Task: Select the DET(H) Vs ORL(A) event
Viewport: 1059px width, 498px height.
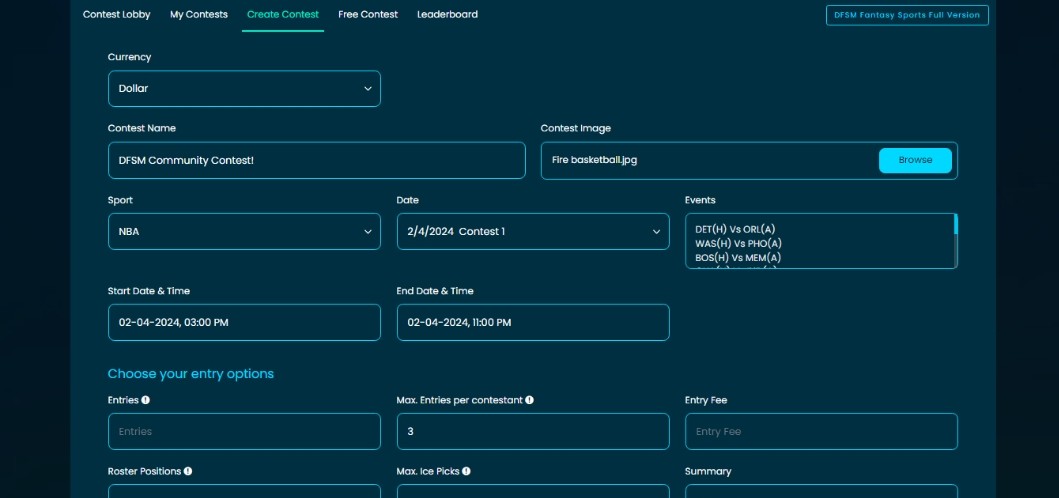Action: tap(735, 229)
